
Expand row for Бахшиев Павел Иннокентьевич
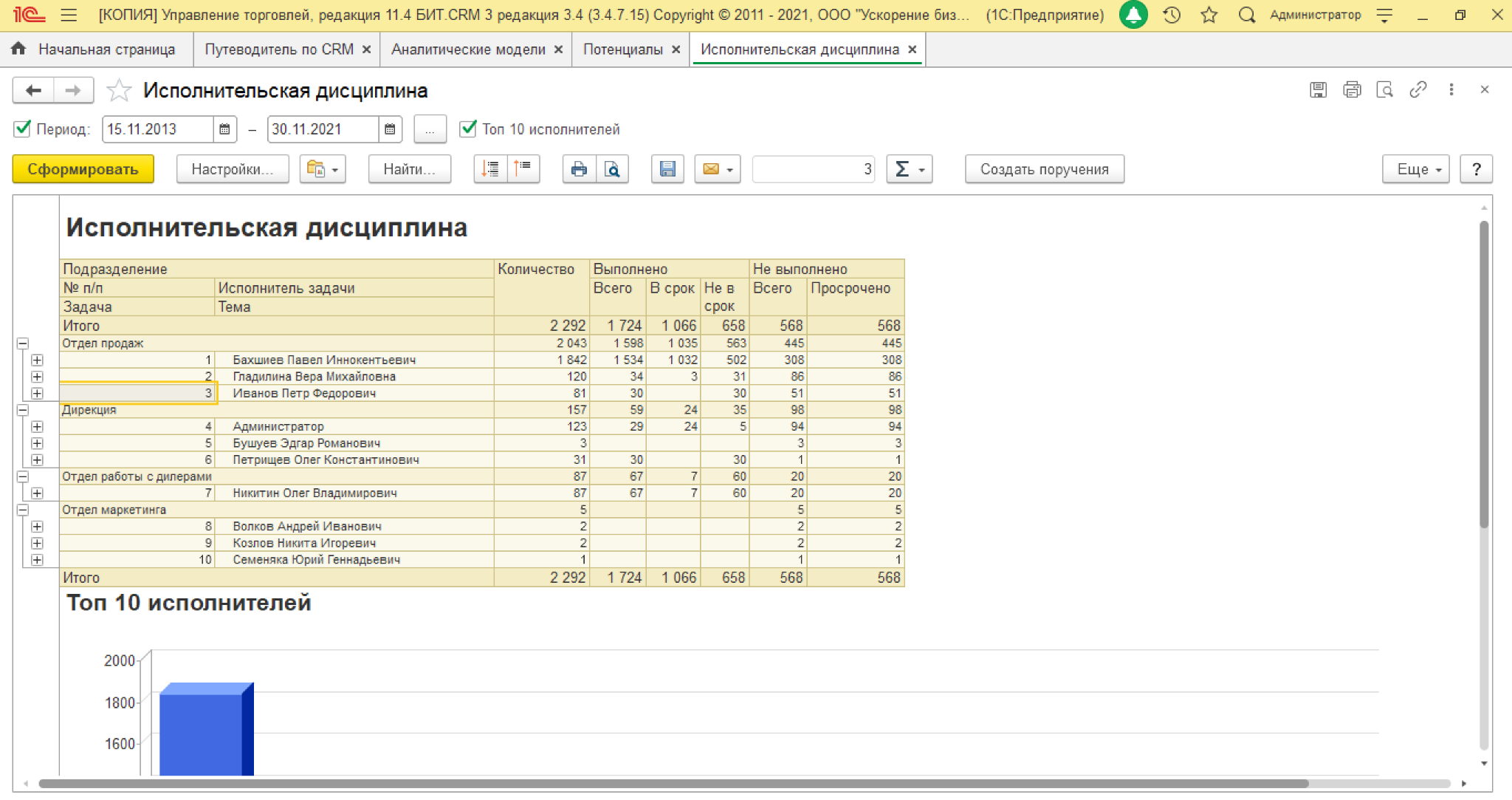[x=37, y=360]
